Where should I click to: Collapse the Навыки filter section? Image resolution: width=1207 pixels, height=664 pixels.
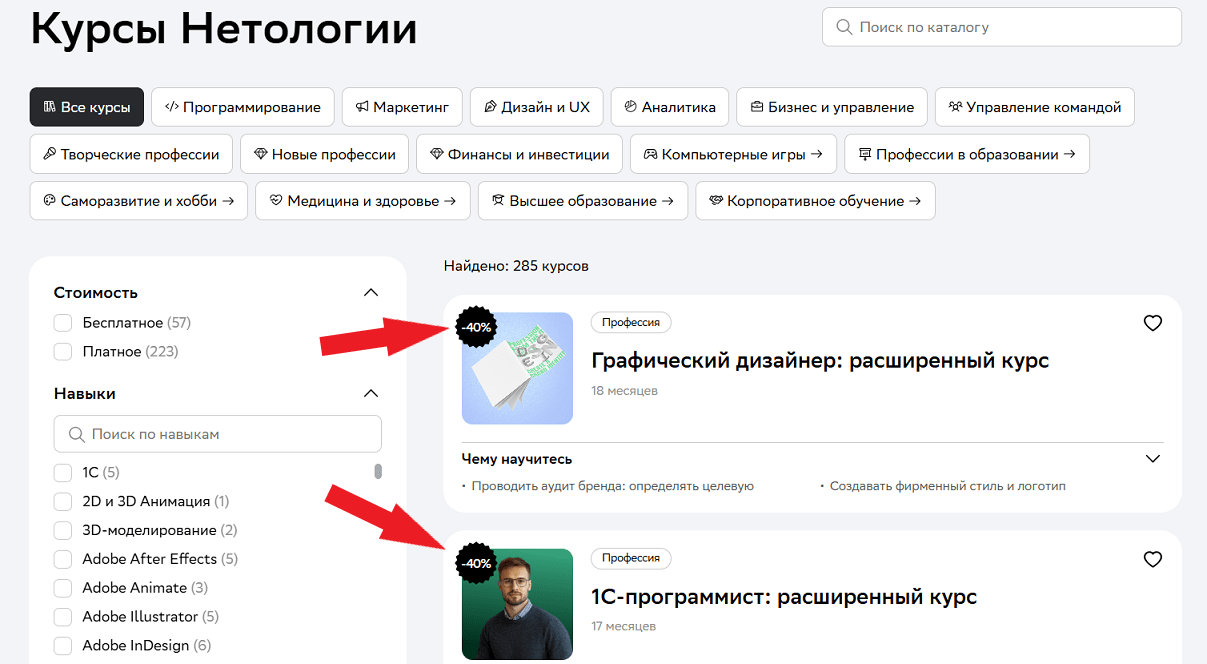(371, 394)
